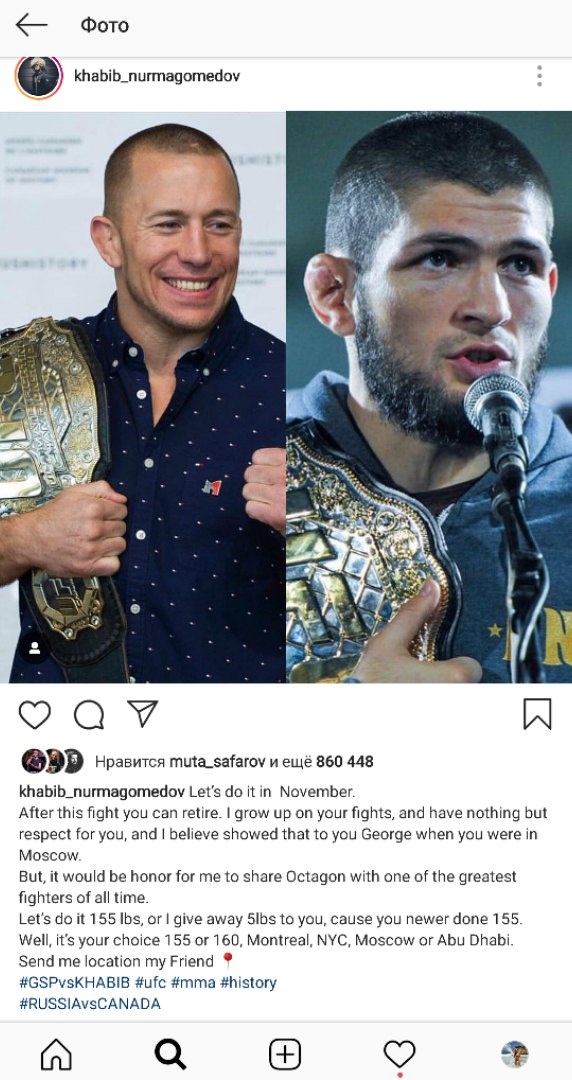Screen dimensions: 572x1080
Task: Open the three-dot post options menu
Action: pyautogui.click(x=539, y=76)
